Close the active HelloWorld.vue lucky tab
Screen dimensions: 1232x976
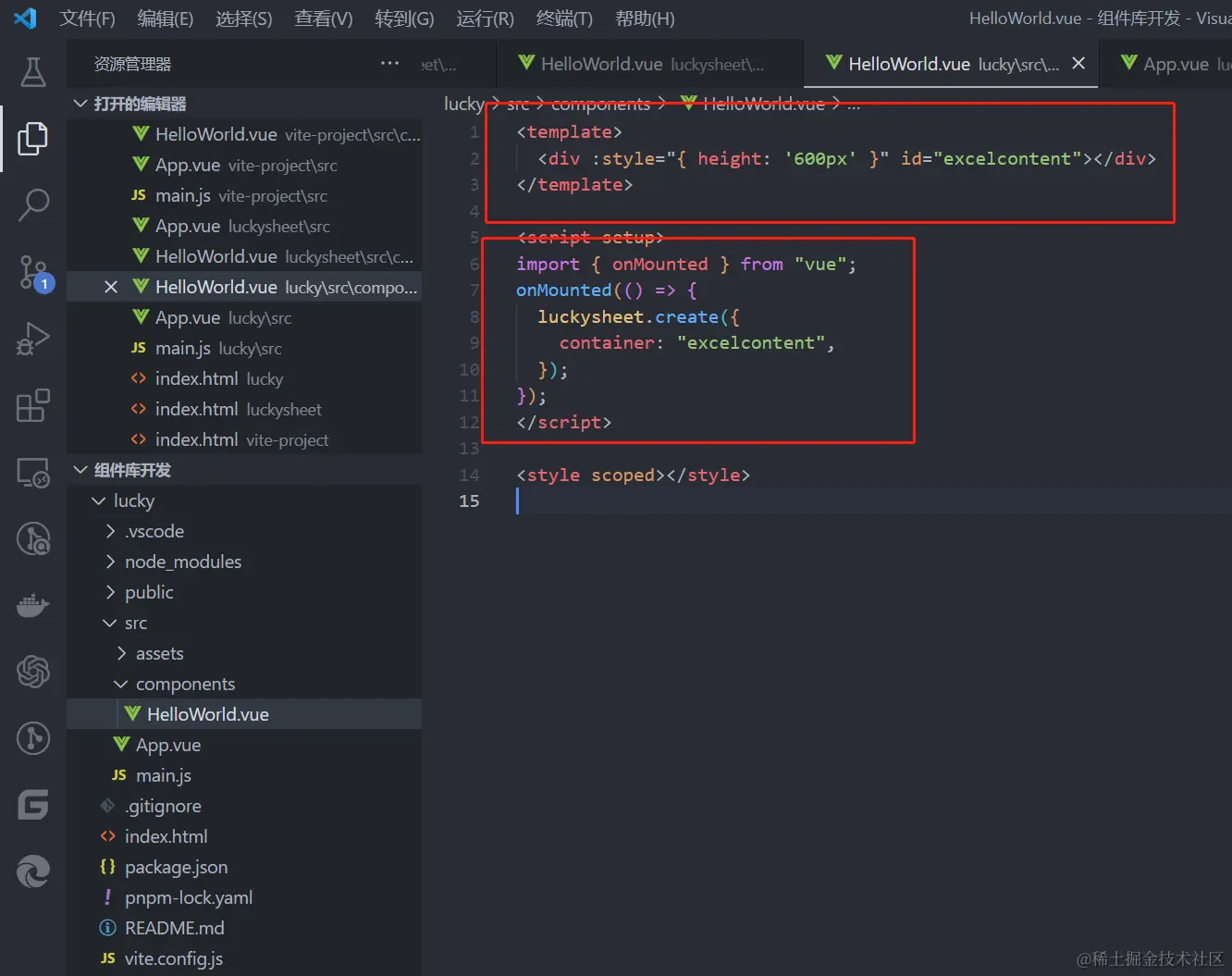[1078, 63]
